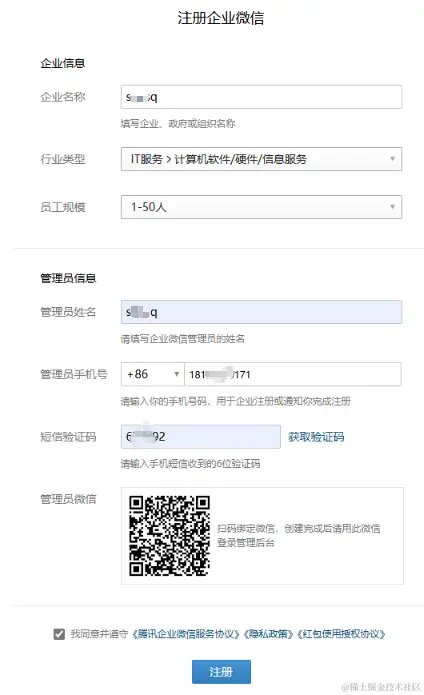Toggle the 我同意并遵守 agreement checkbox
Image resolution: width=424 pixels, height=695 pixels.
(x=59, y=634)
